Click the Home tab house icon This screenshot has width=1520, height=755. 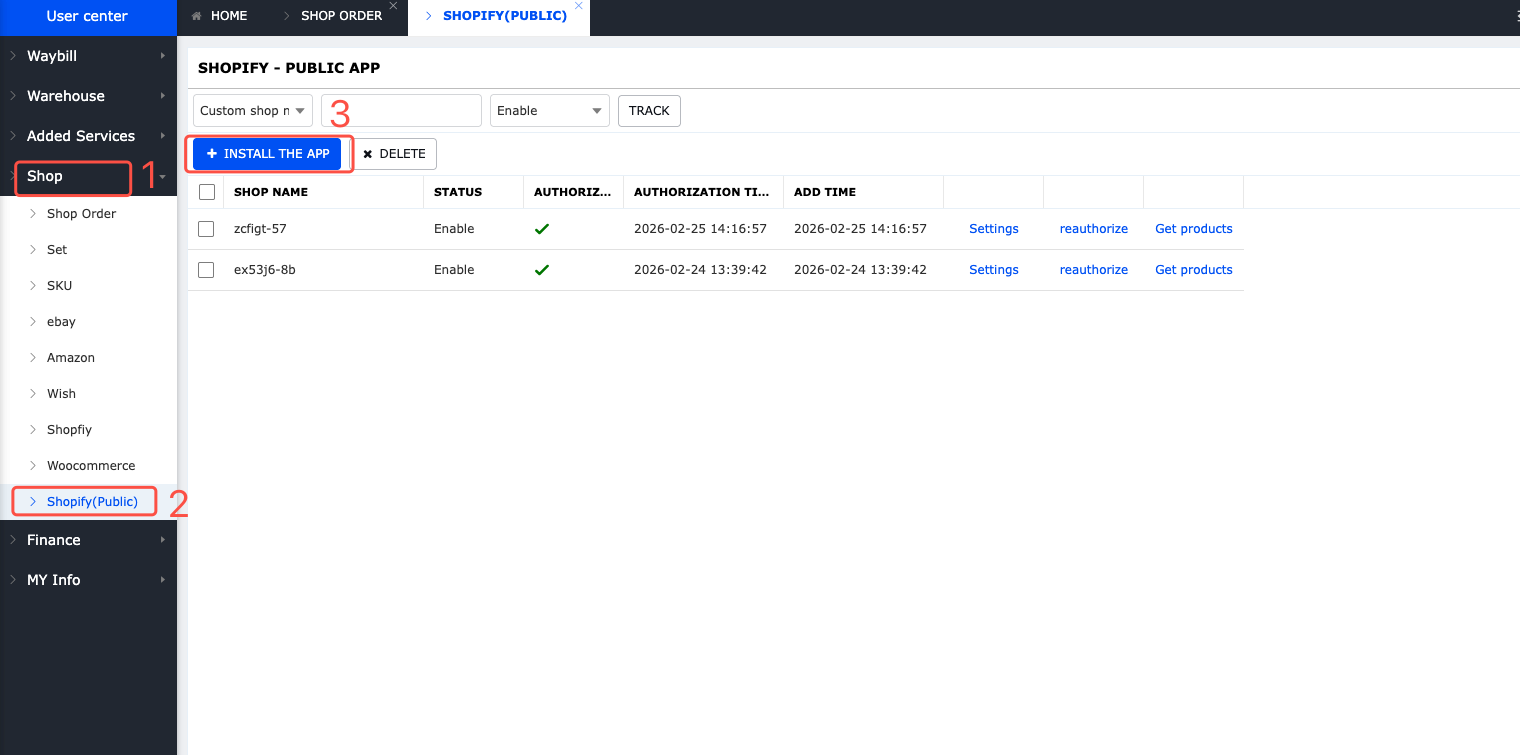[196, 16]
